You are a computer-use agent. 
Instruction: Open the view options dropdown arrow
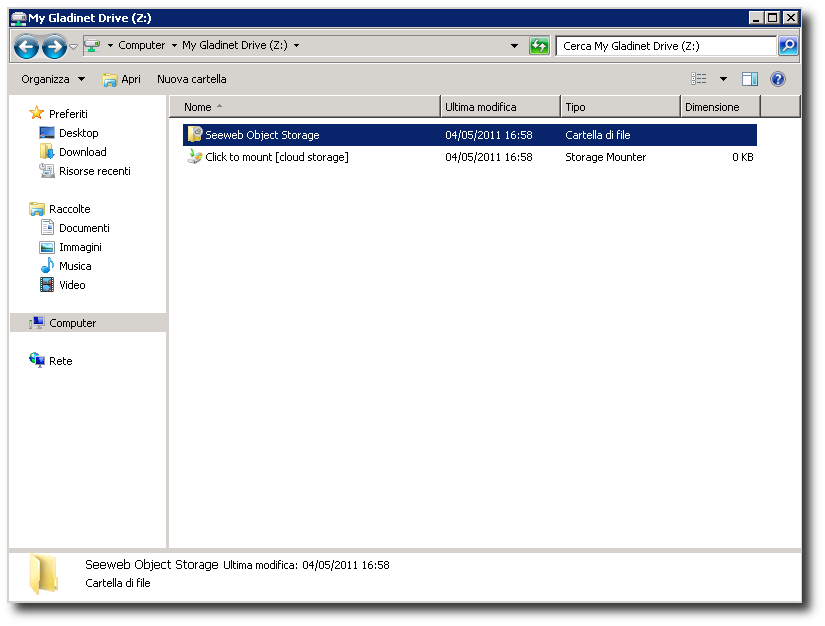(723, 79)
